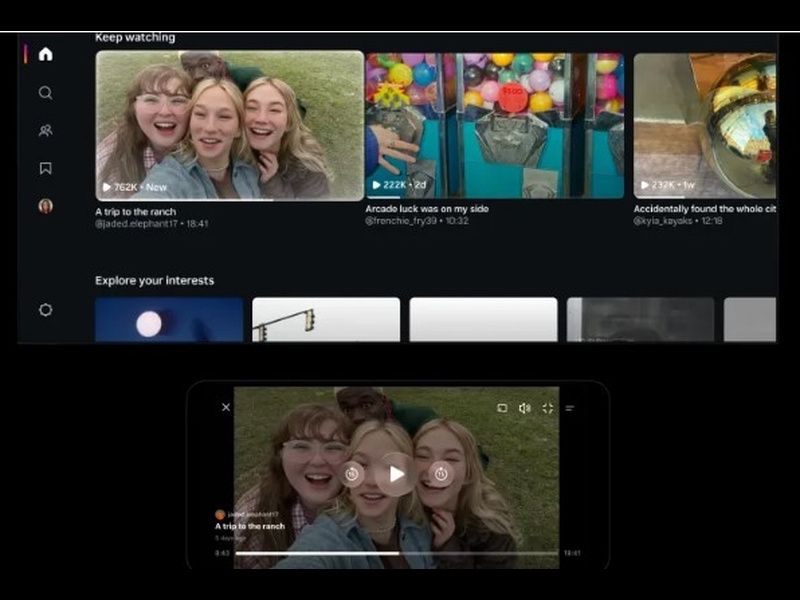Seek on the video progress bar
This screenshot has height=600, width=800.
pyautogui.click(x=397, y=553)
